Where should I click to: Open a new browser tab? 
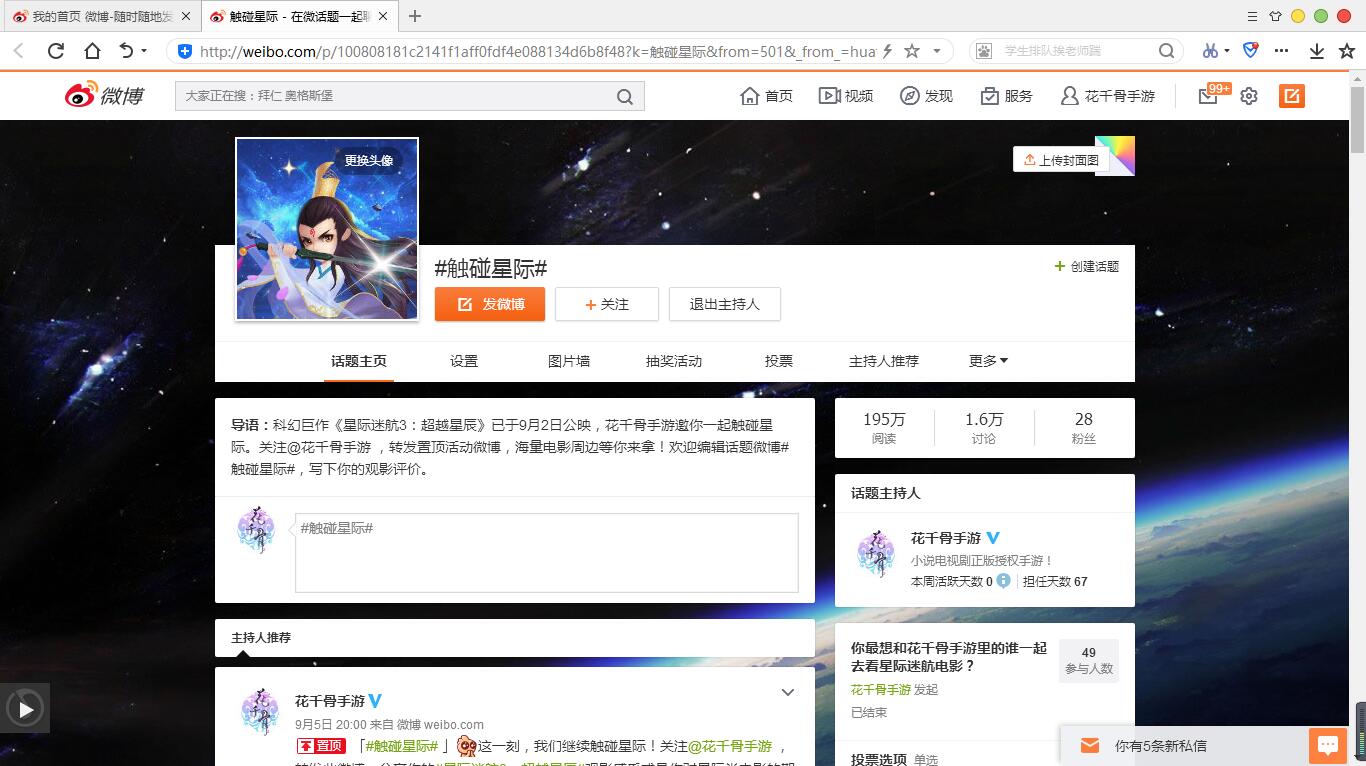click(x=415, y=16)
